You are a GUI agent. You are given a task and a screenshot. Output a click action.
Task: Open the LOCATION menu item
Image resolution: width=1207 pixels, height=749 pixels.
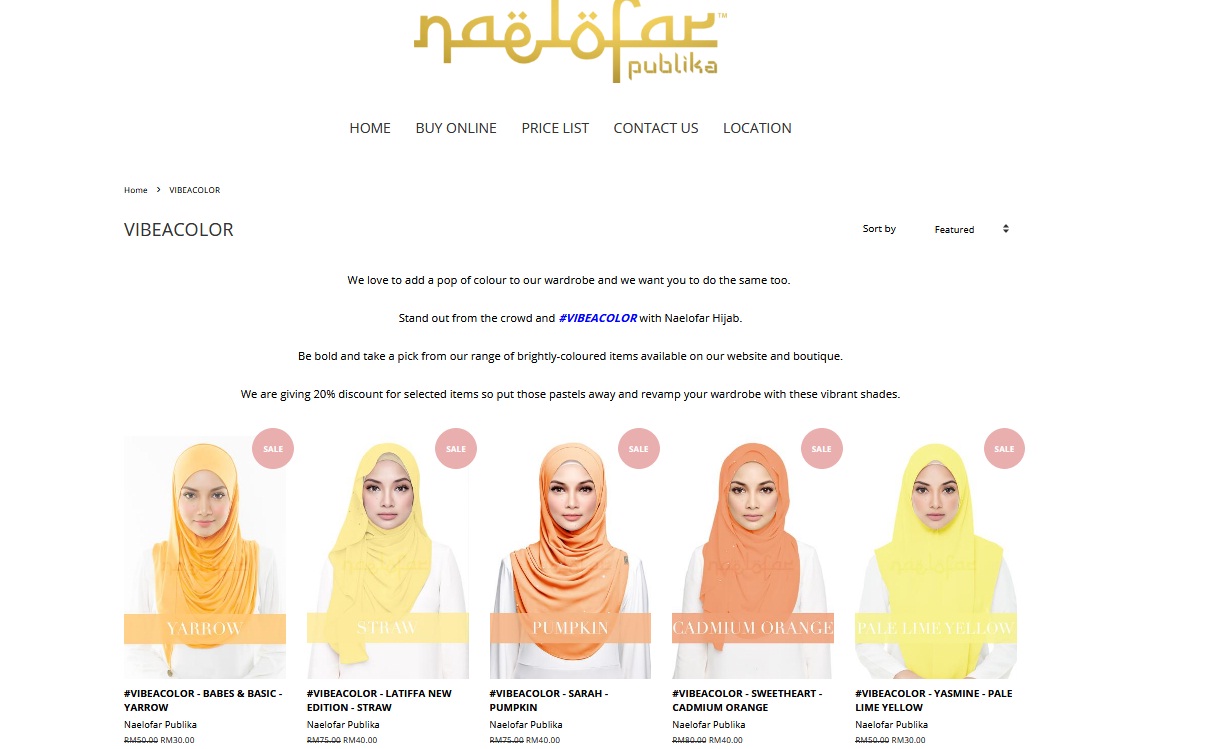click(x=757, y=128)
